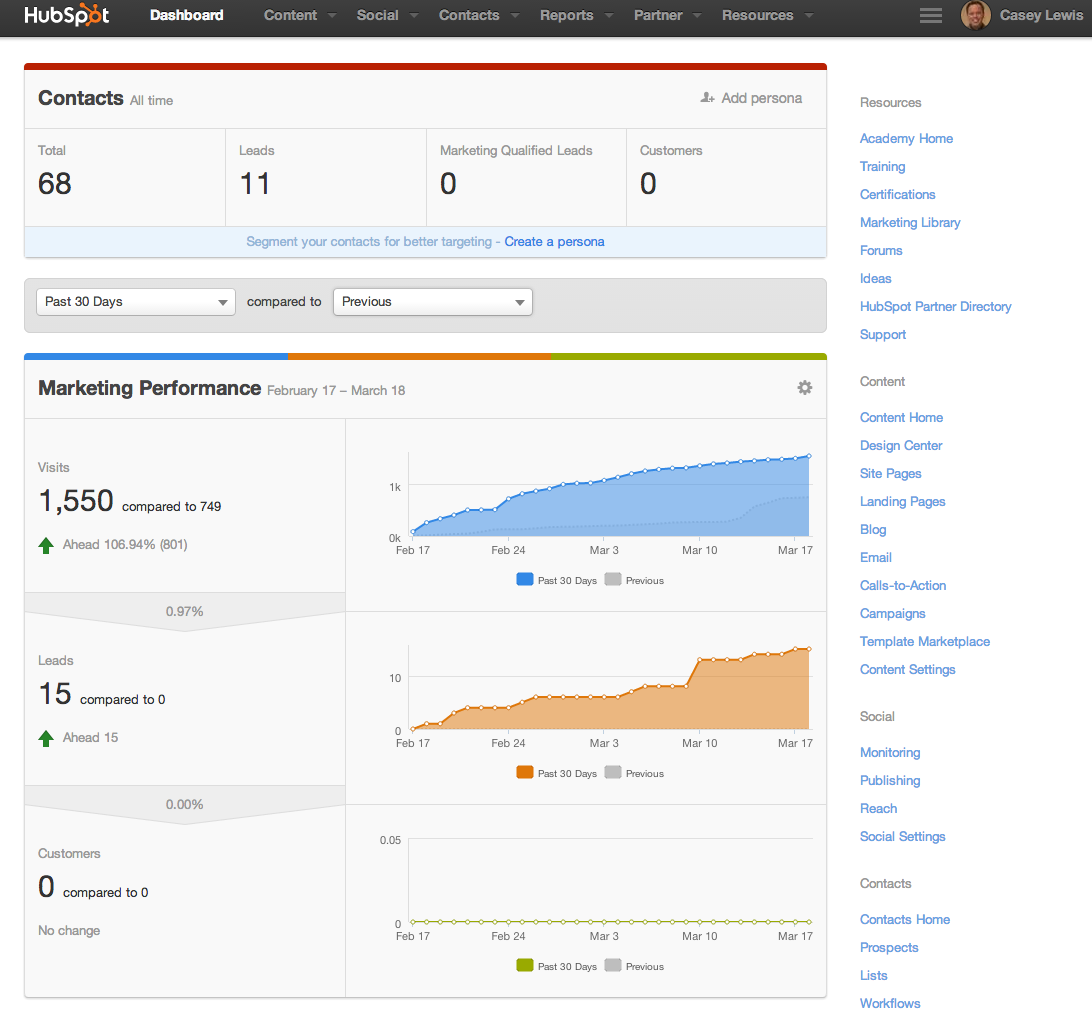Open Social Settings link
Screen dimensions: 1092x1016
[903, 836]
